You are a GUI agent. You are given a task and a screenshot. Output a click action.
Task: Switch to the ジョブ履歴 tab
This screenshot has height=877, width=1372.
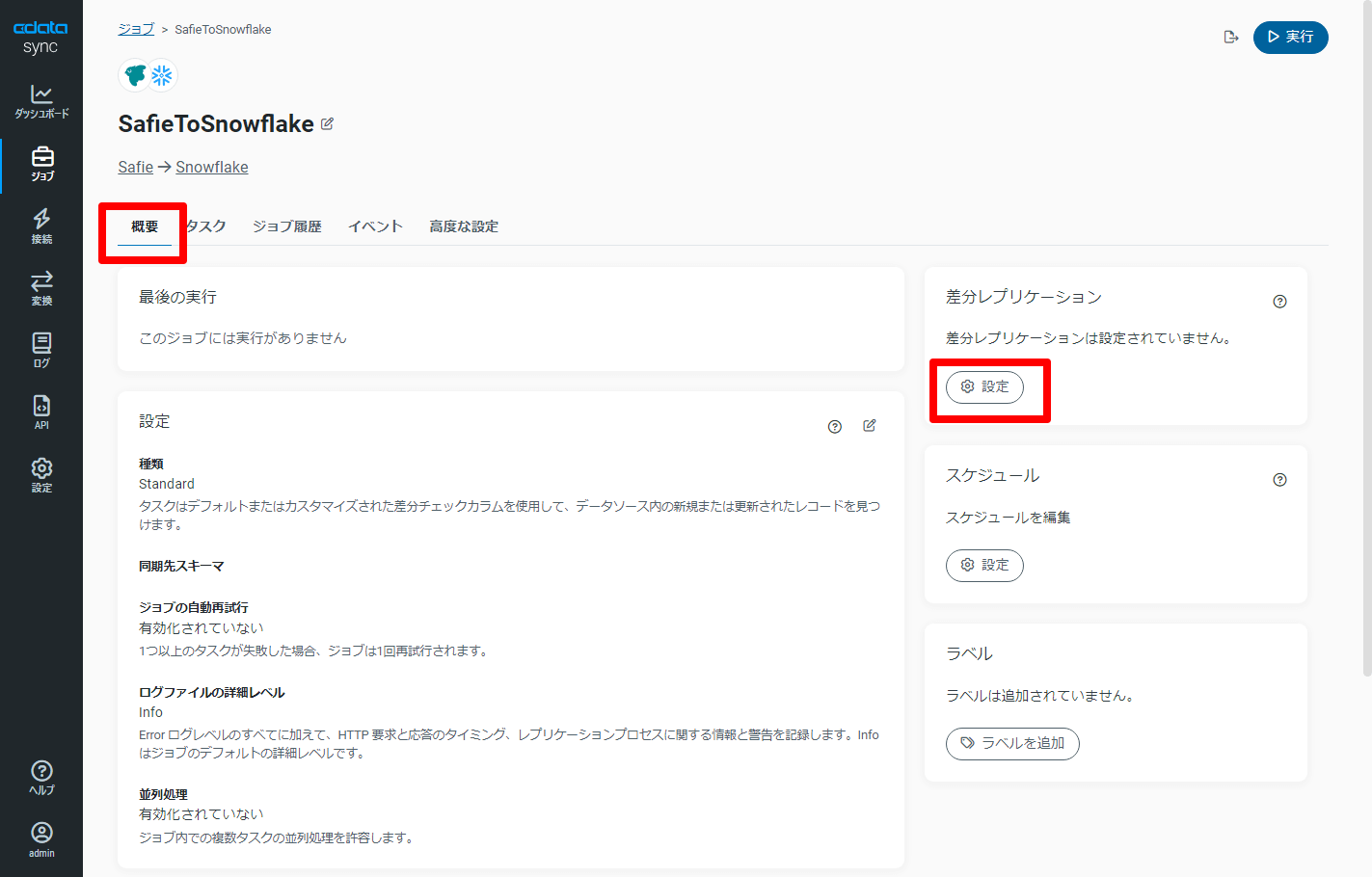[x=287, y=226]
